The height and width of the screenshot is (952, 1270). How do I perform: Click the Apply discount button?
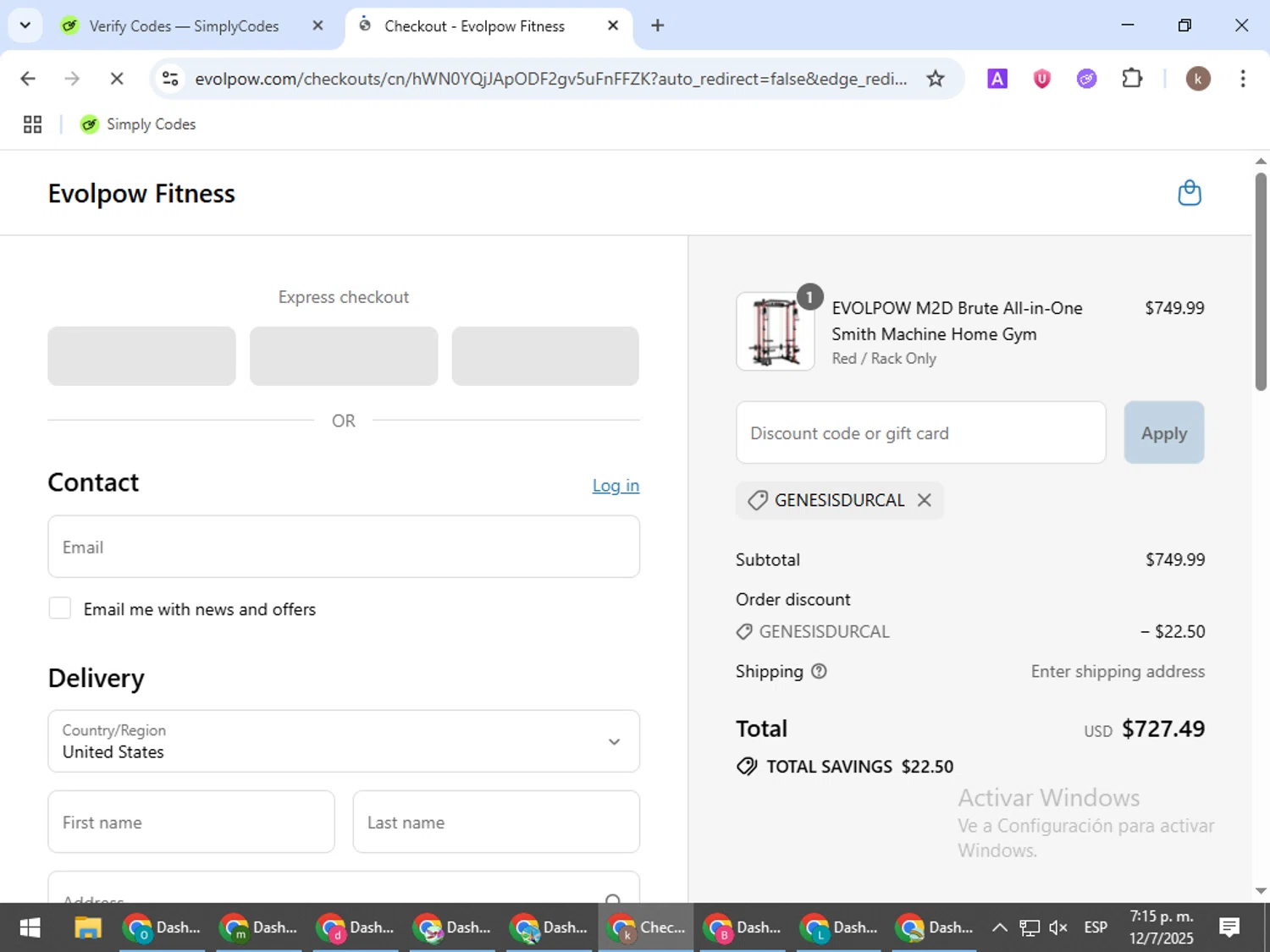(x=1164, y=432)
